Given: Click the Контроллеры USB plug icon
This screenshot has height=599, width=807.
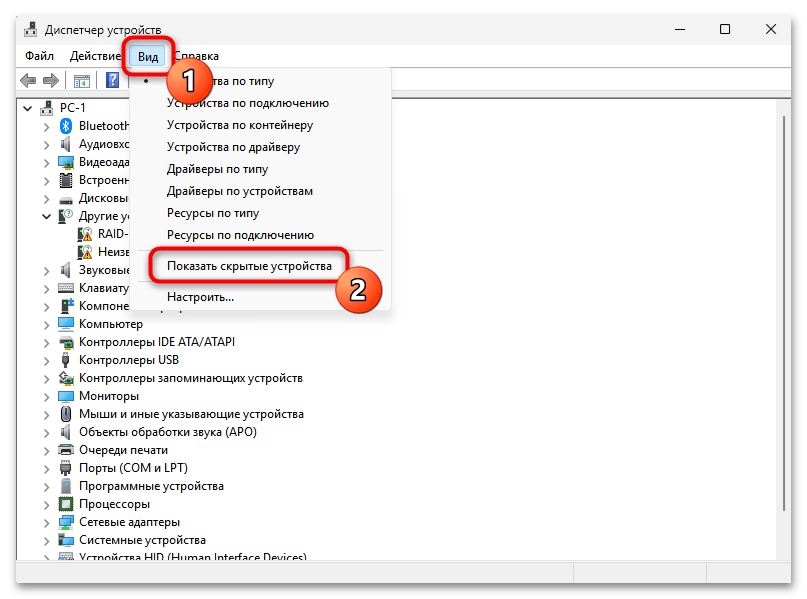Looking at the screenshot, I should [x=66, y=360].
